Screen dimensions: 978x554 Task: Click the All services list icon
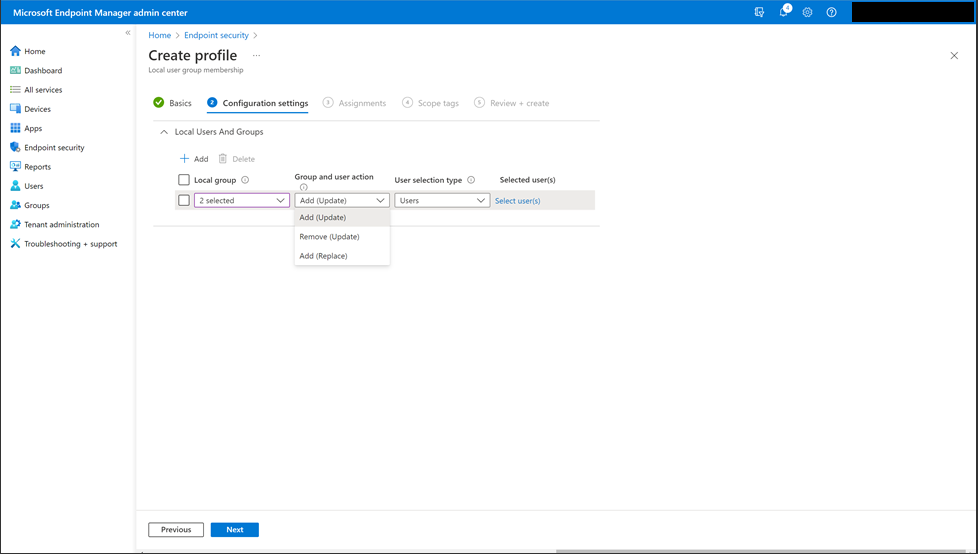click(16, 90)
